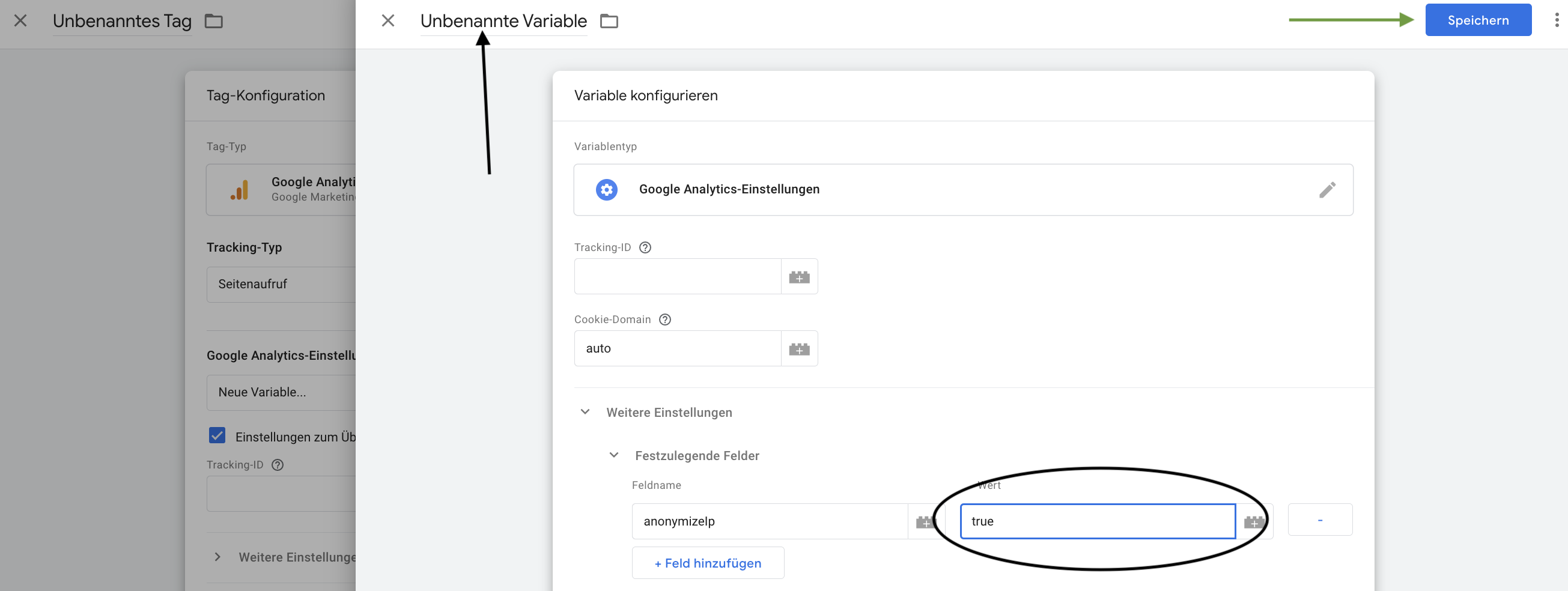Click the Variablentyp label

click(605, 147)
